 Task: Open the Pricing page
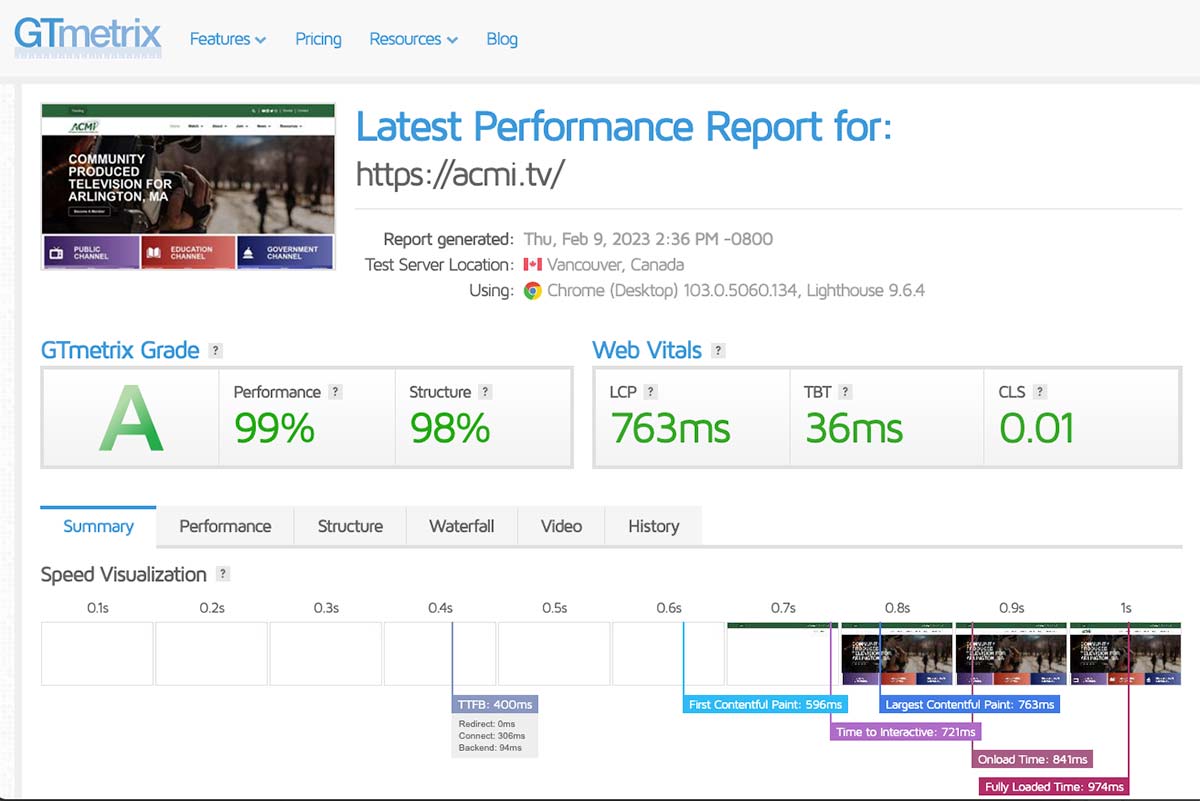(x=318, y=39)
